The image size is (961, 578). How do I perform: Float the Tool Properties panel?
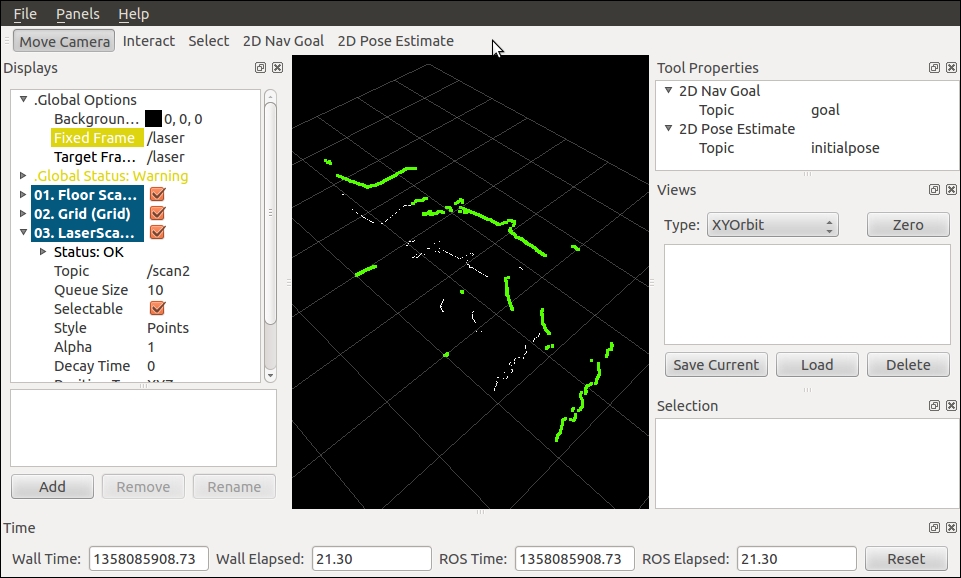click(934, 67)
